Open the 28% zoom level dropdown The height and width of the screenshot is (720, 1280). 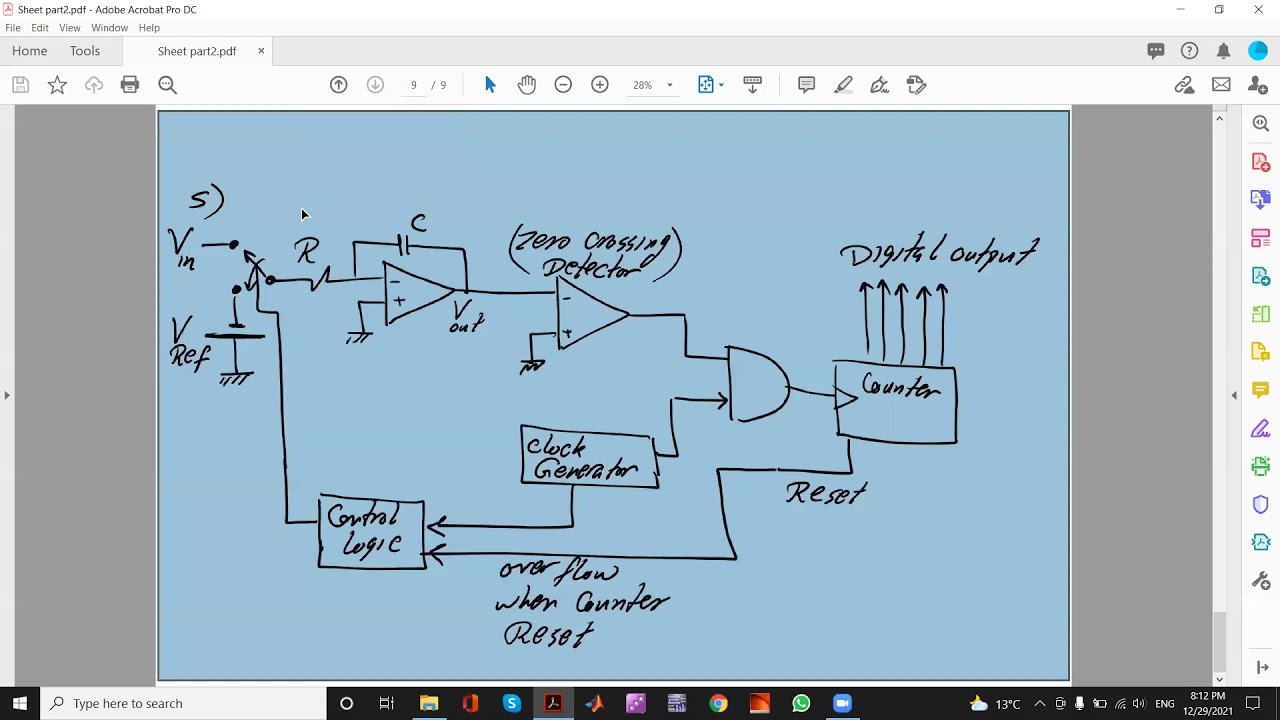coord(653,85)
